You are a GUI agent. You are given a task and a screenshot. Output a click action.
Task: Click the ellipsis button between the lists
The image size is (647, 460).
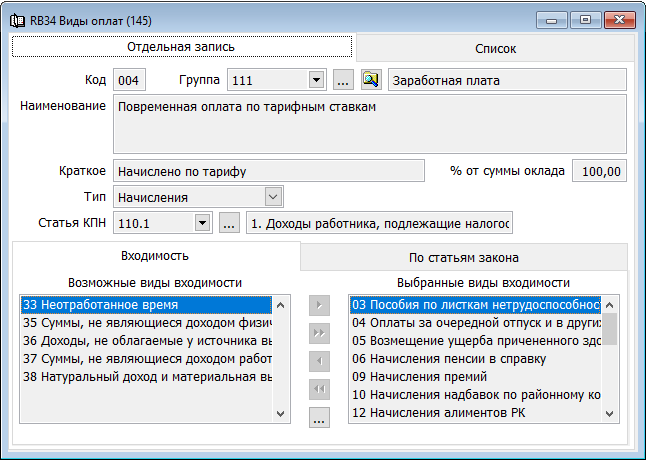(319, 418)
